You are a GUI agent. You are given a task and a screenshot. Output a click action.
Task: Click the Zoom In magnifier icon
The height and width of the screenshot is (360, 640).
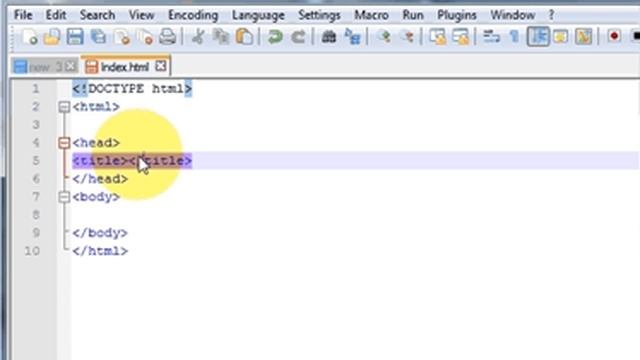click(x=384, y=37)
